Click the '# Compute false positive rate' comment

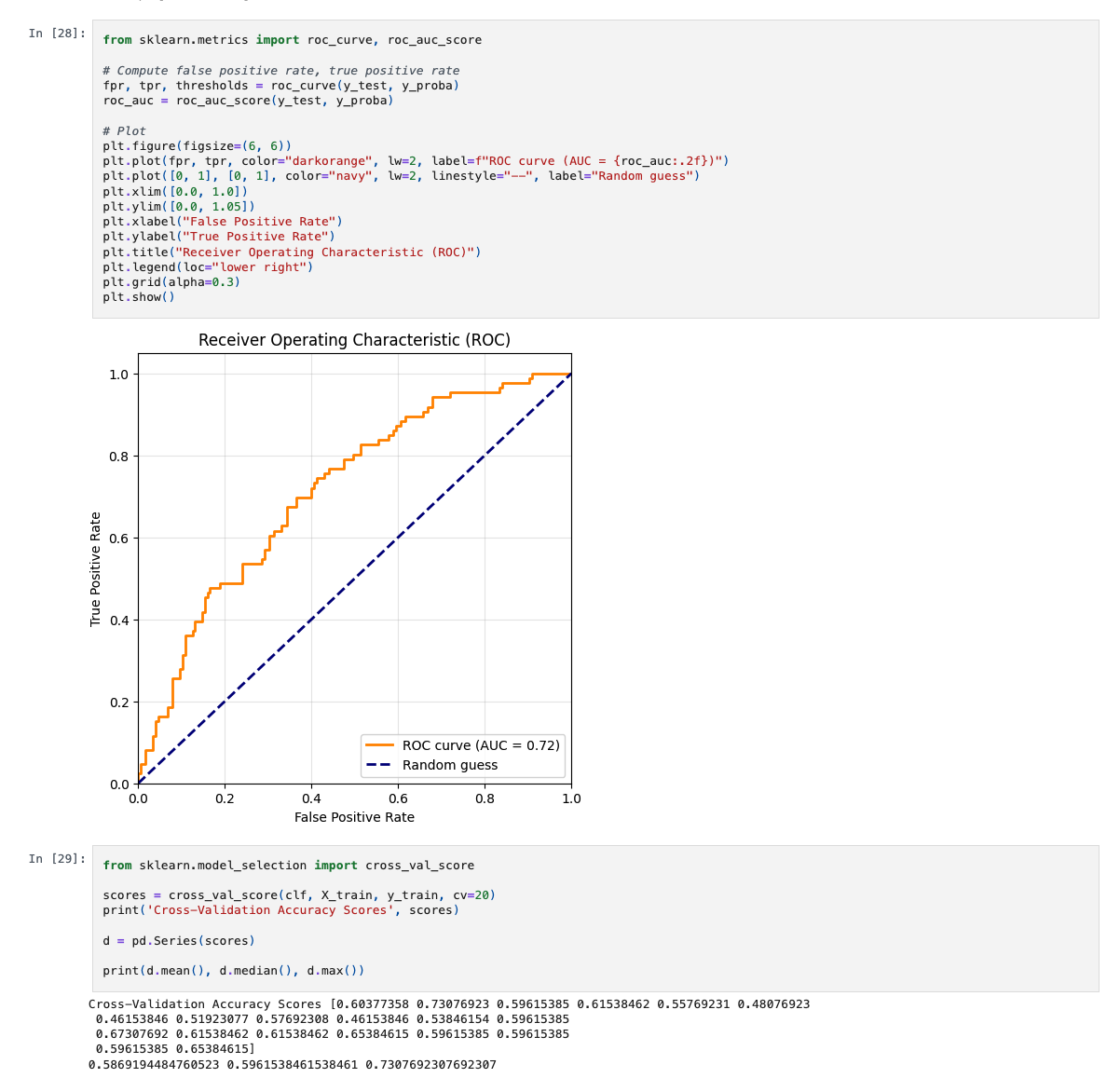pyautogui.click(x=280, y=71)
